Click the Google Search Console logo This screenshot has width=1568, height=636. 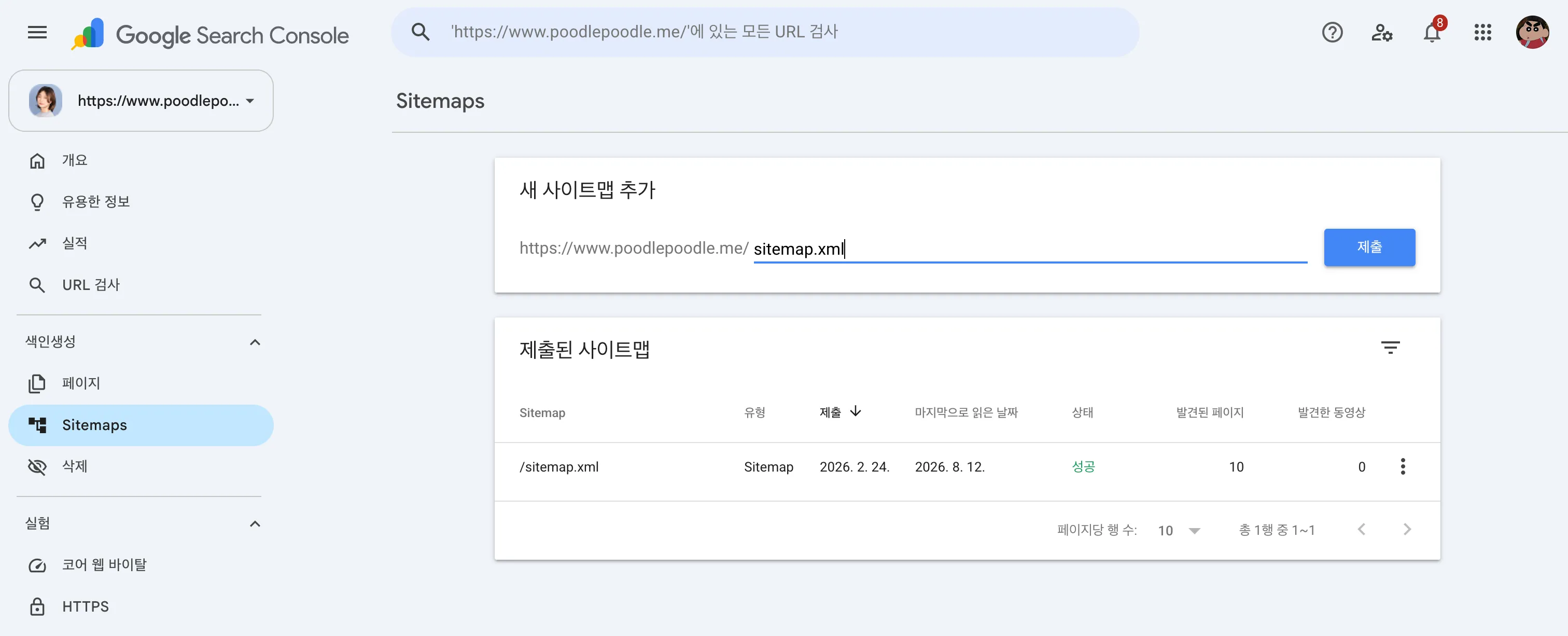(x=210, y=34)
